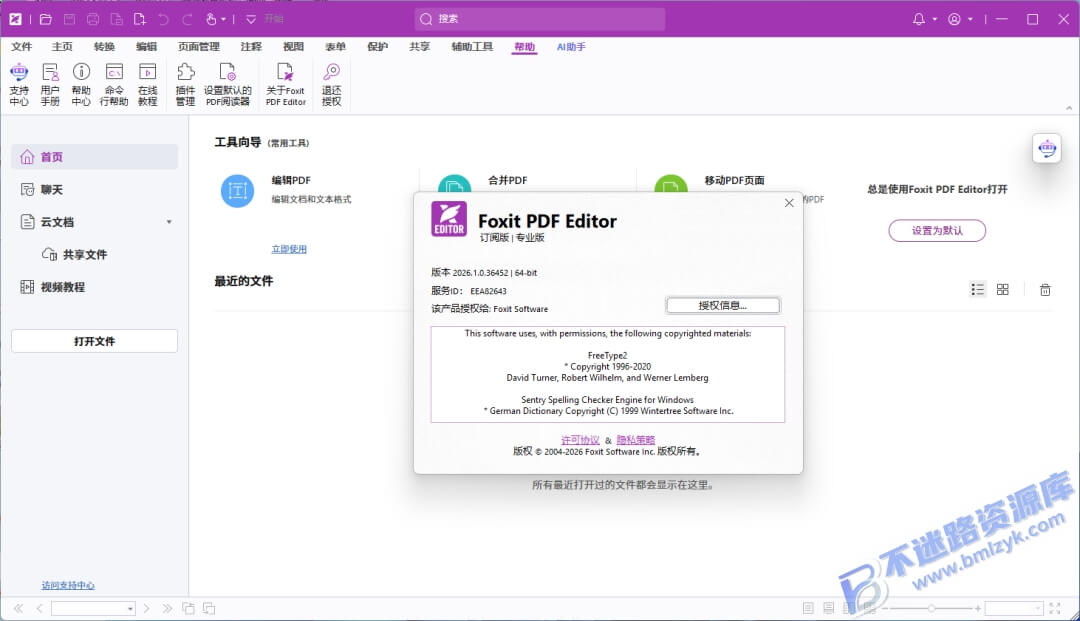
Task: Click the License Info (授权信息...) button
Action: pos(723,306)
